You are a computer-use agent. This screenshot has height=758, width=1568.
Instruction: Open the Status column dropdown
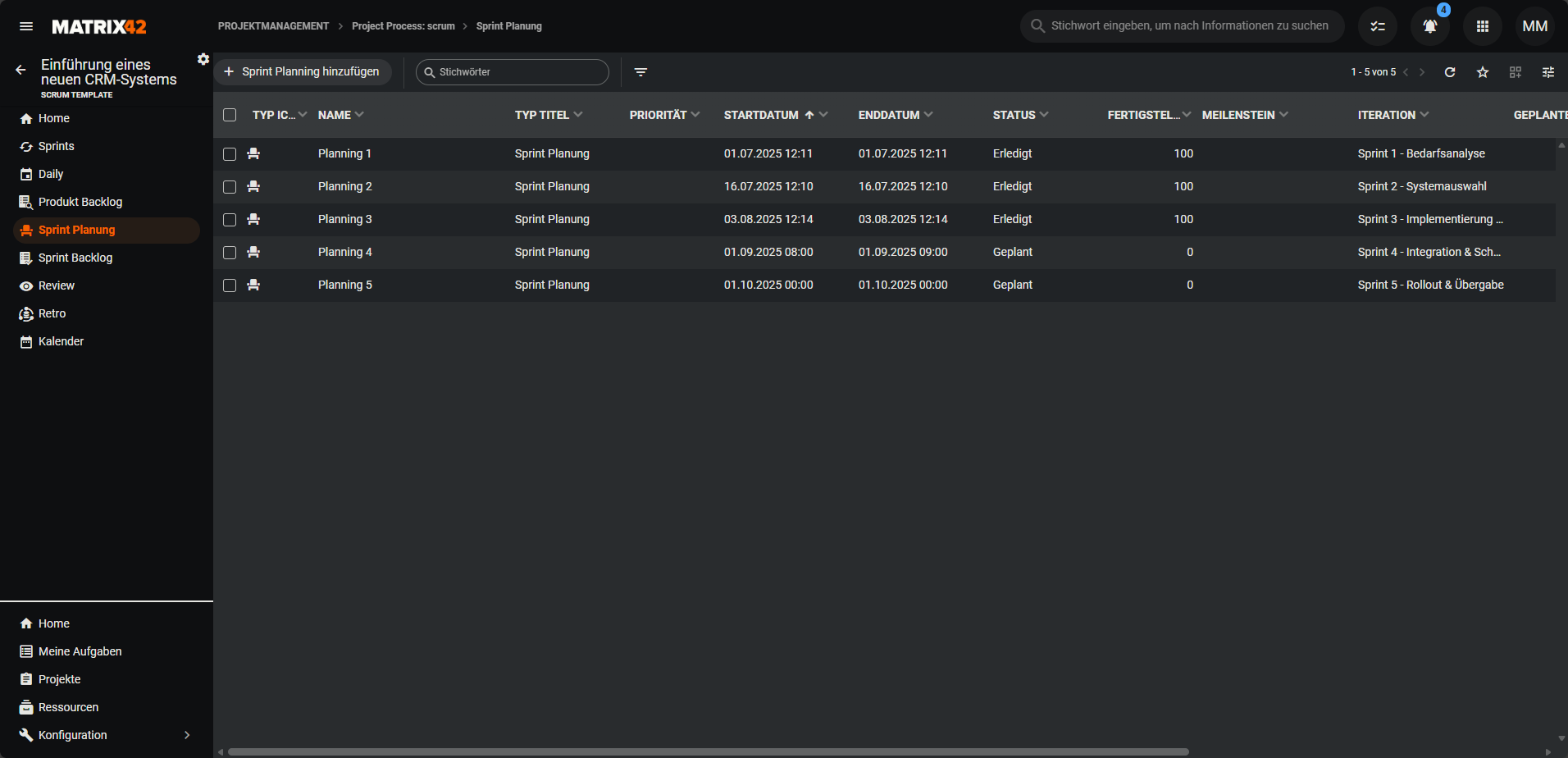1044,115
